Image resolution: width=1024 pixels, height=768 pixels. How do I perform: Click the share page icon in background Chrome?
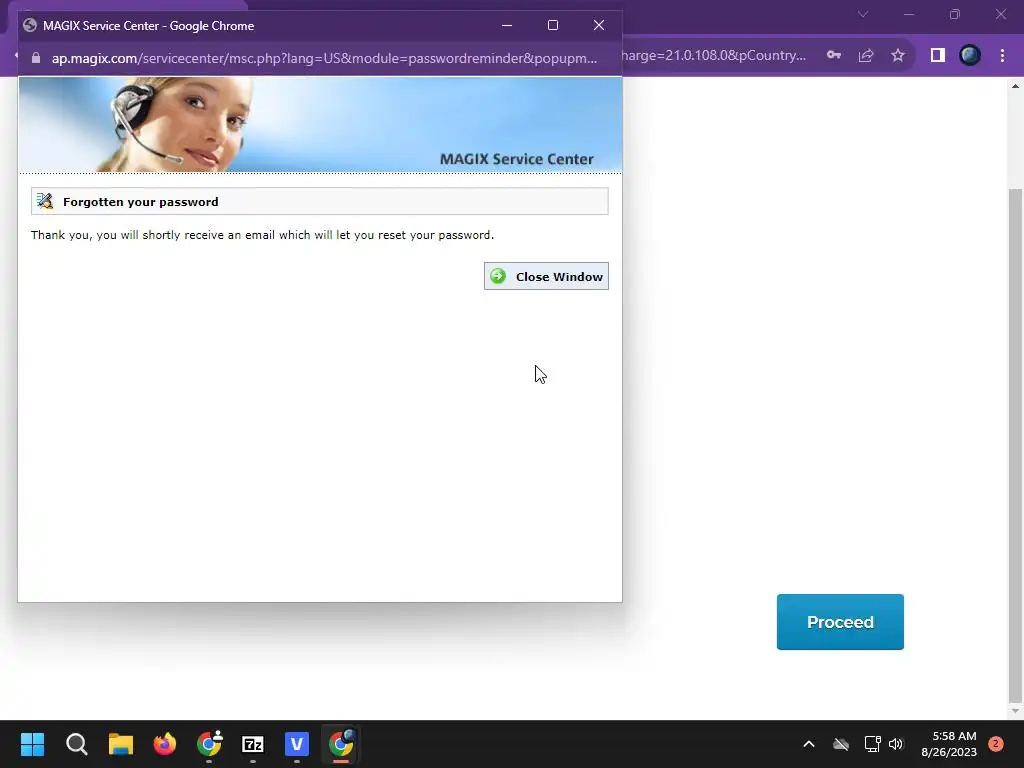[866, 56]
